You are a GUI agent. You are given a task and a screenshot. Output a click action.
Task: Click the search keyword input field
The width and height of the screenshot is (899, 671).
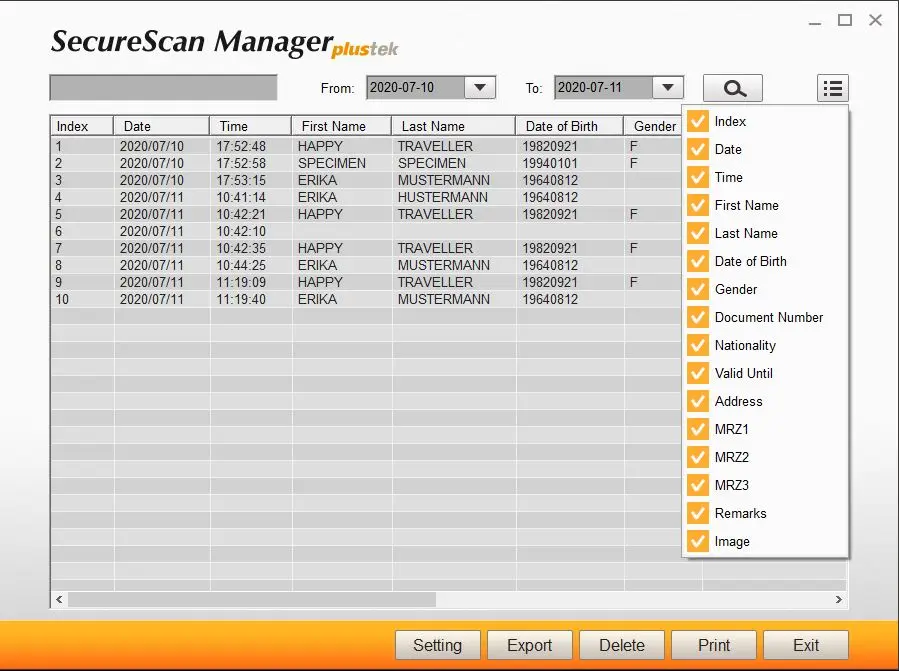pos(163,88)
